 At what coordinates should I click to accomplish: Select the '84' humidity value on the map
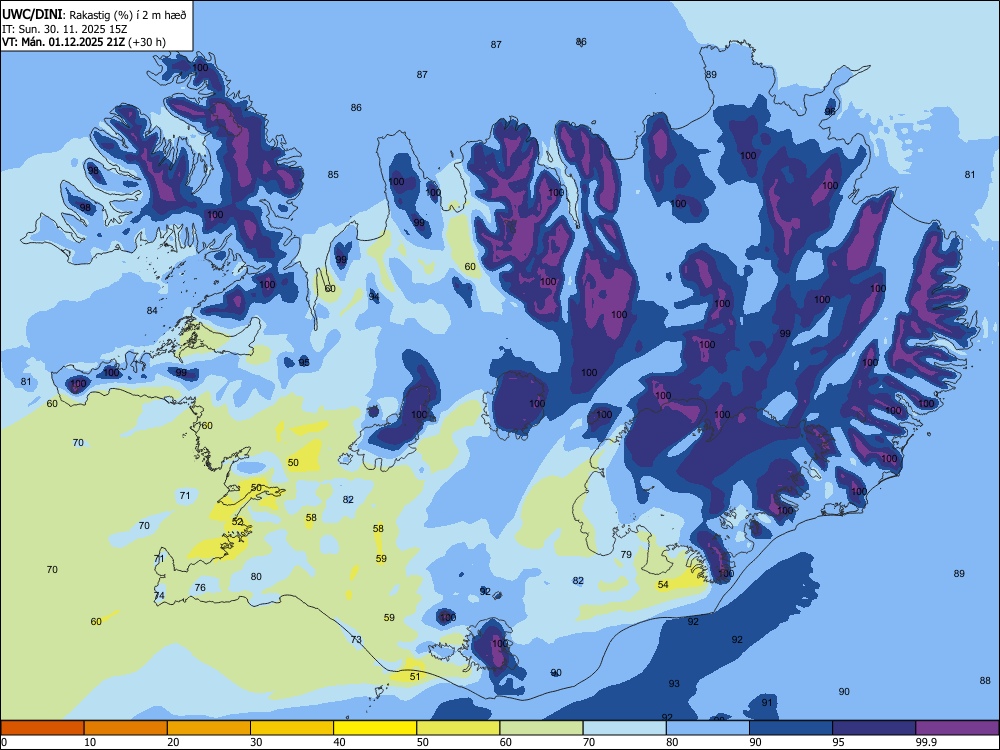152,311
